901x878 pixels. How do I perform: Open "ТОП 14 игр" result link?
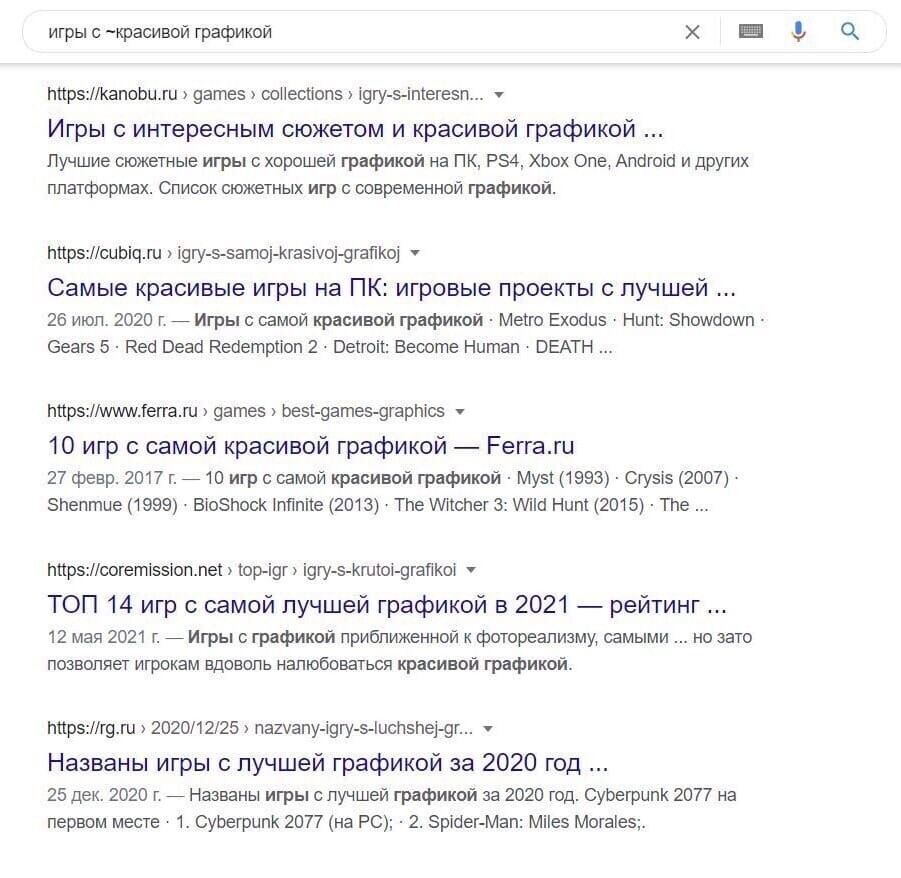[x=386, y=605]
